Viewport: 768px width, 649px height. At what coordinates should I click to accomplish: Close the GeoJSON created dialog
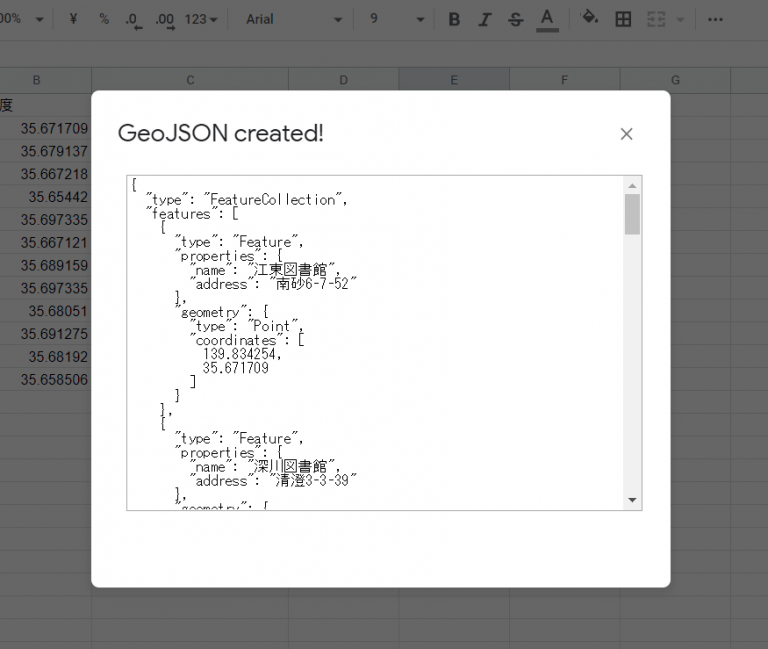[626, 134]
